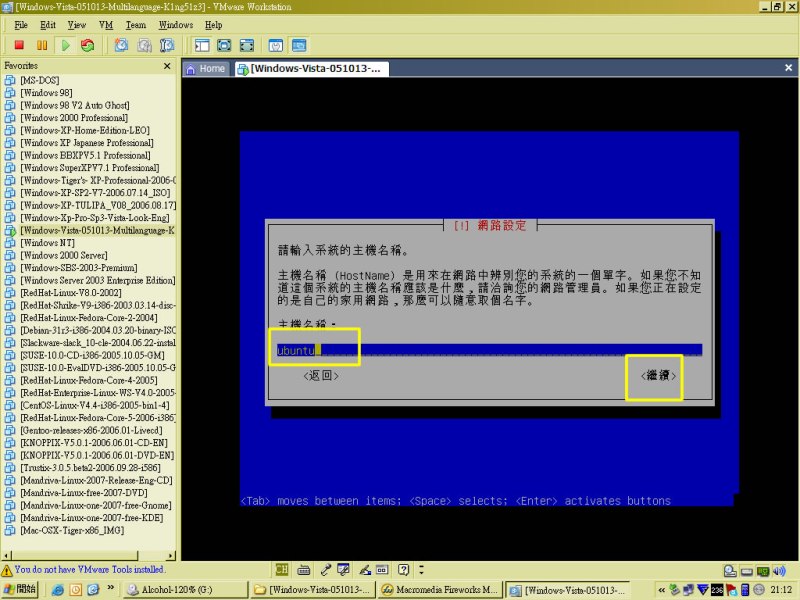The image size is (800, 600).
Task: Click the 繼續 continue button in installer
Action: (x=658, y=376)
